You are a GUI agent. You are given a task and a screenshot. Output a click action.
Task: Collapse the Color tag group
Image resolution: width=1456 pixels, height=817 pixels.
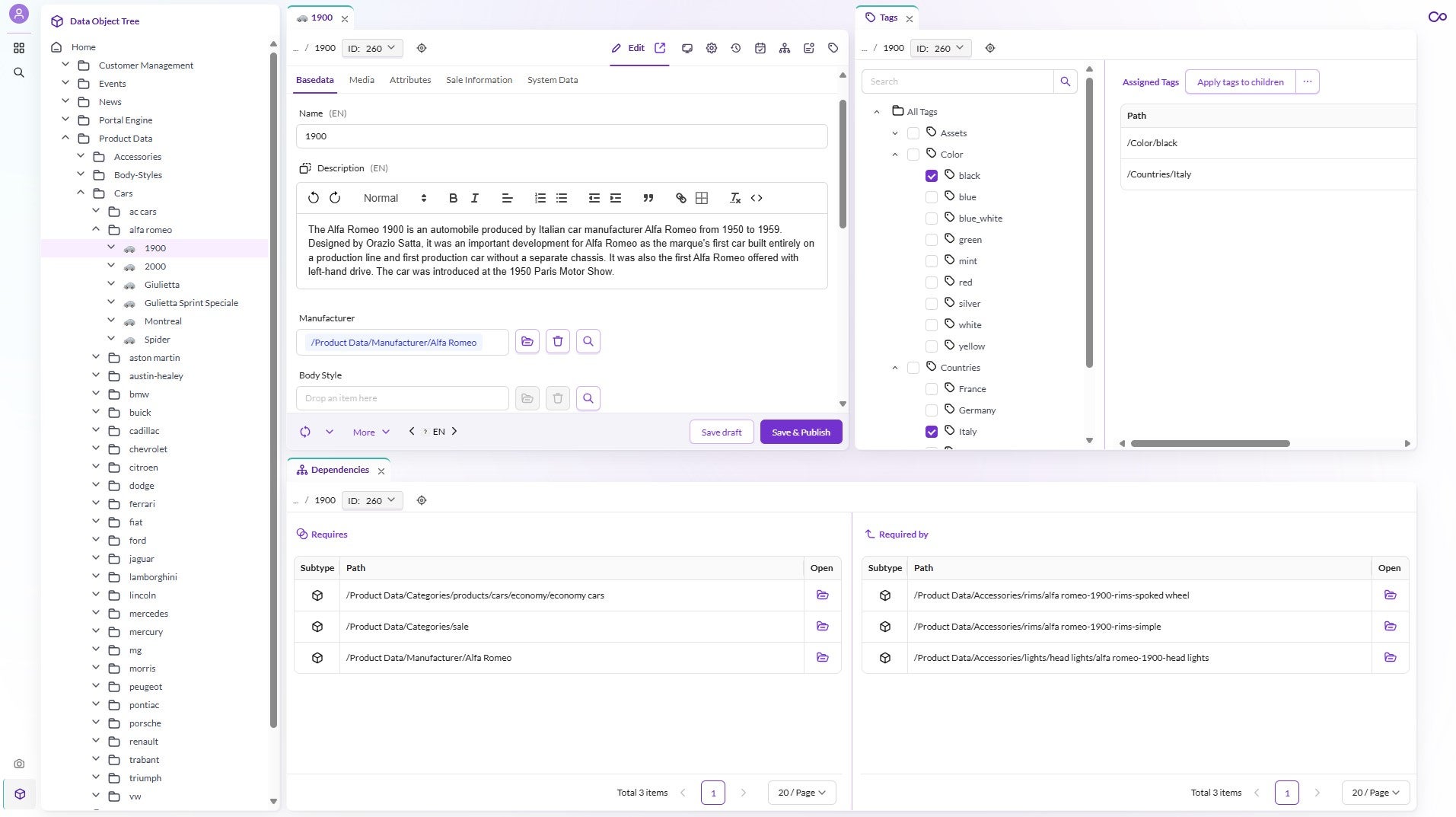(895, 155)
